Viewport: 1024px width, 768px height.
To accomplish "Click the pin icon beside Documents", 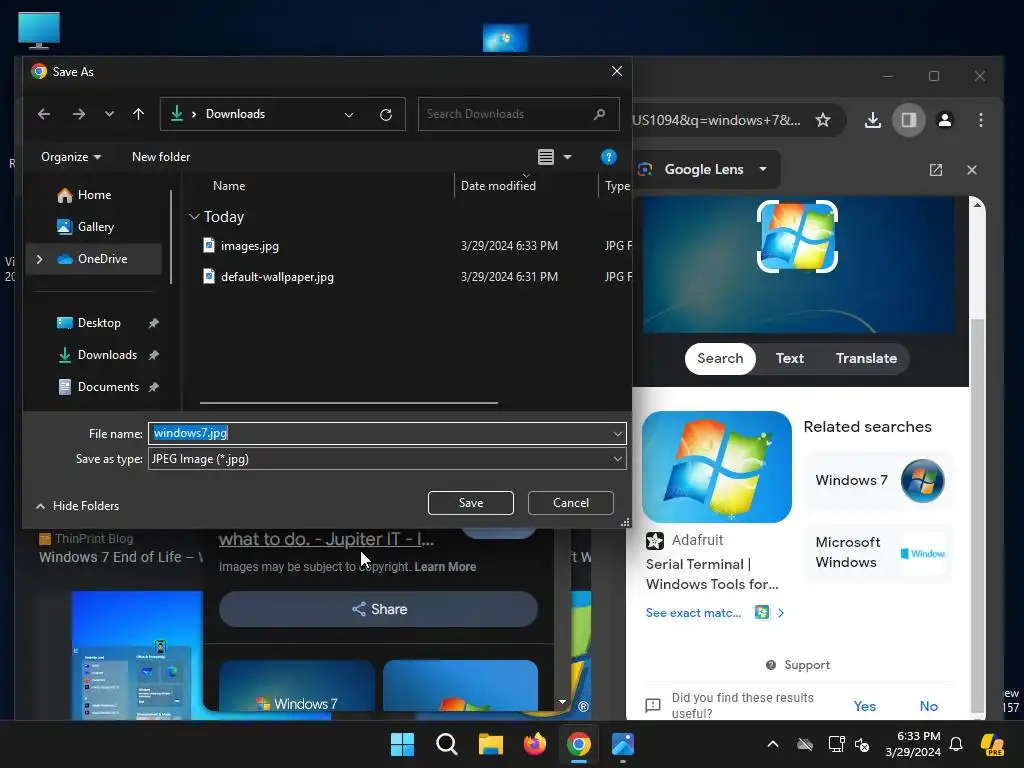I will coord(153,387).
